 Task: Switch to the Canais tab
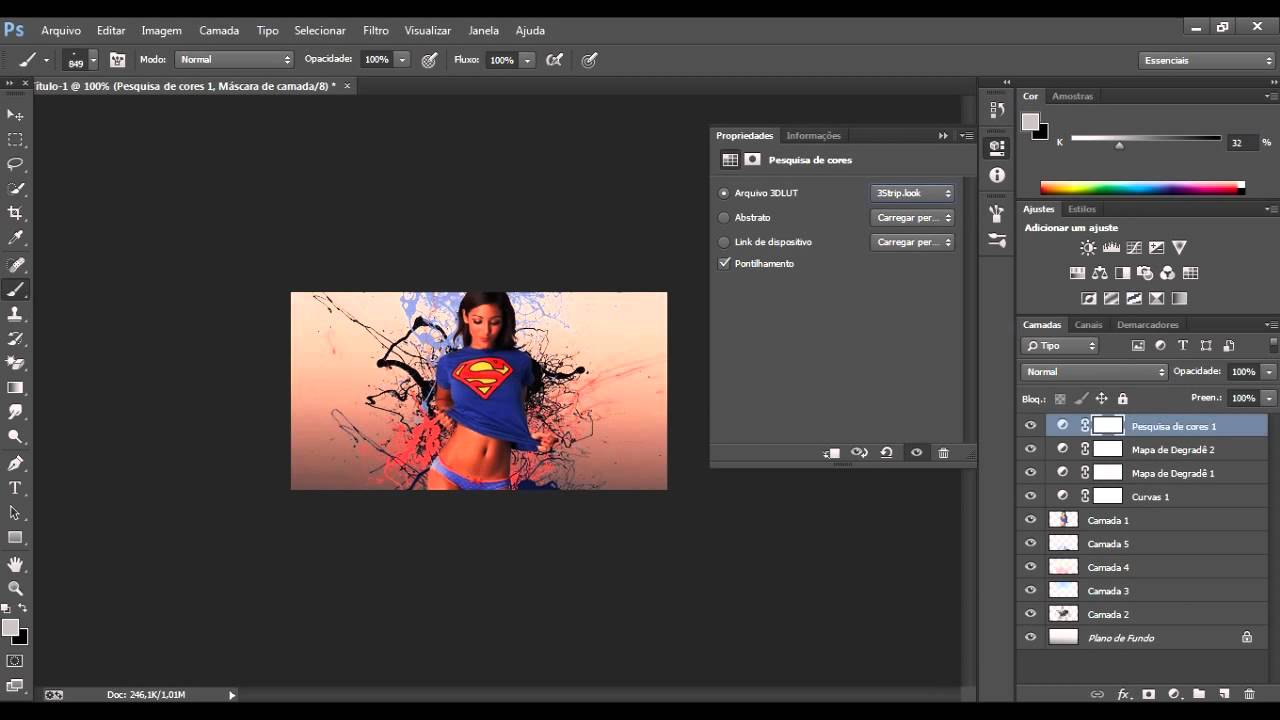click(x=1088, y=325)
